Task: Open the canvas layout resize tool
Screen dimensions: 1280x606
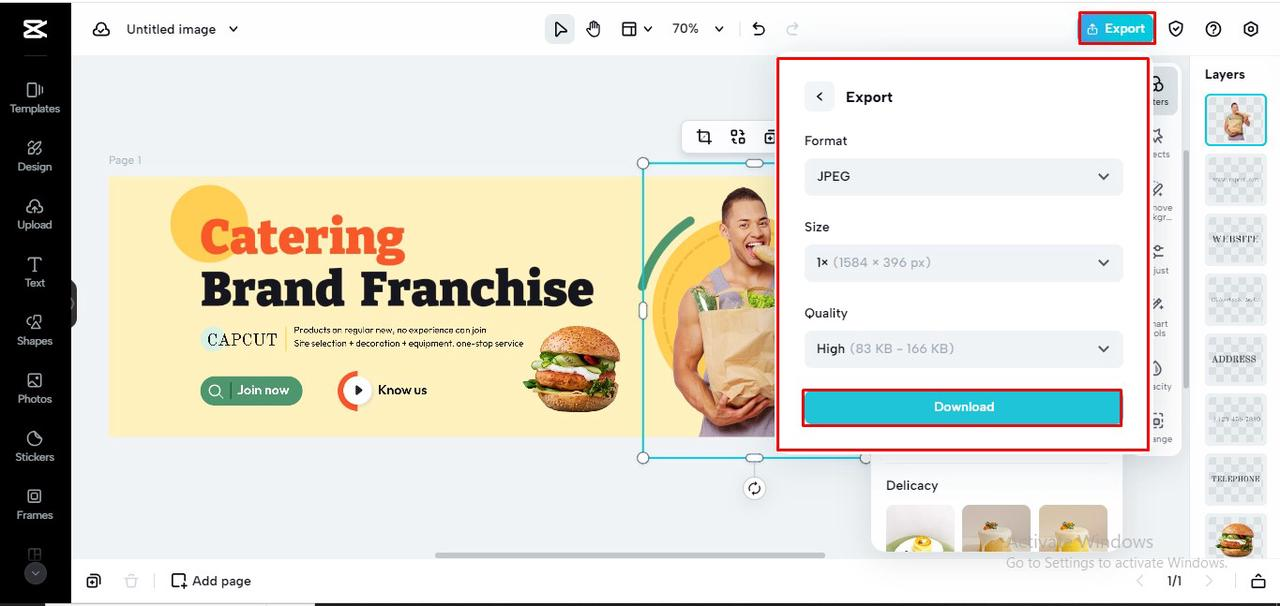Action: (x=629, y=29)
